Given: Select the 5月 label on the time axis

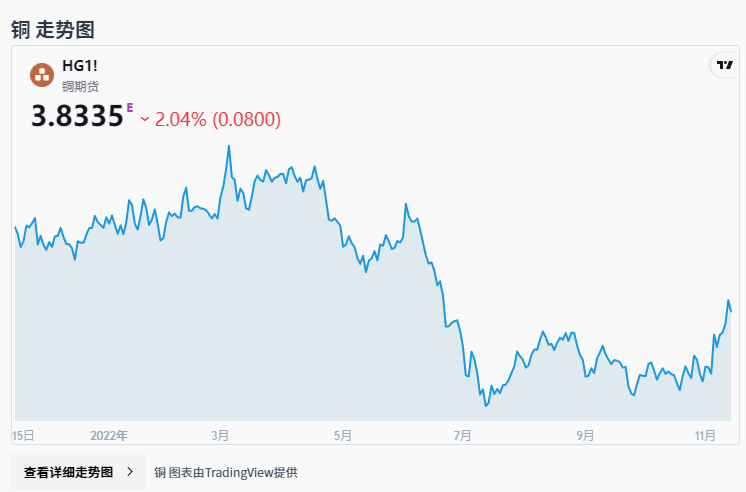Looking at the screenshot, I should (343, 435).
